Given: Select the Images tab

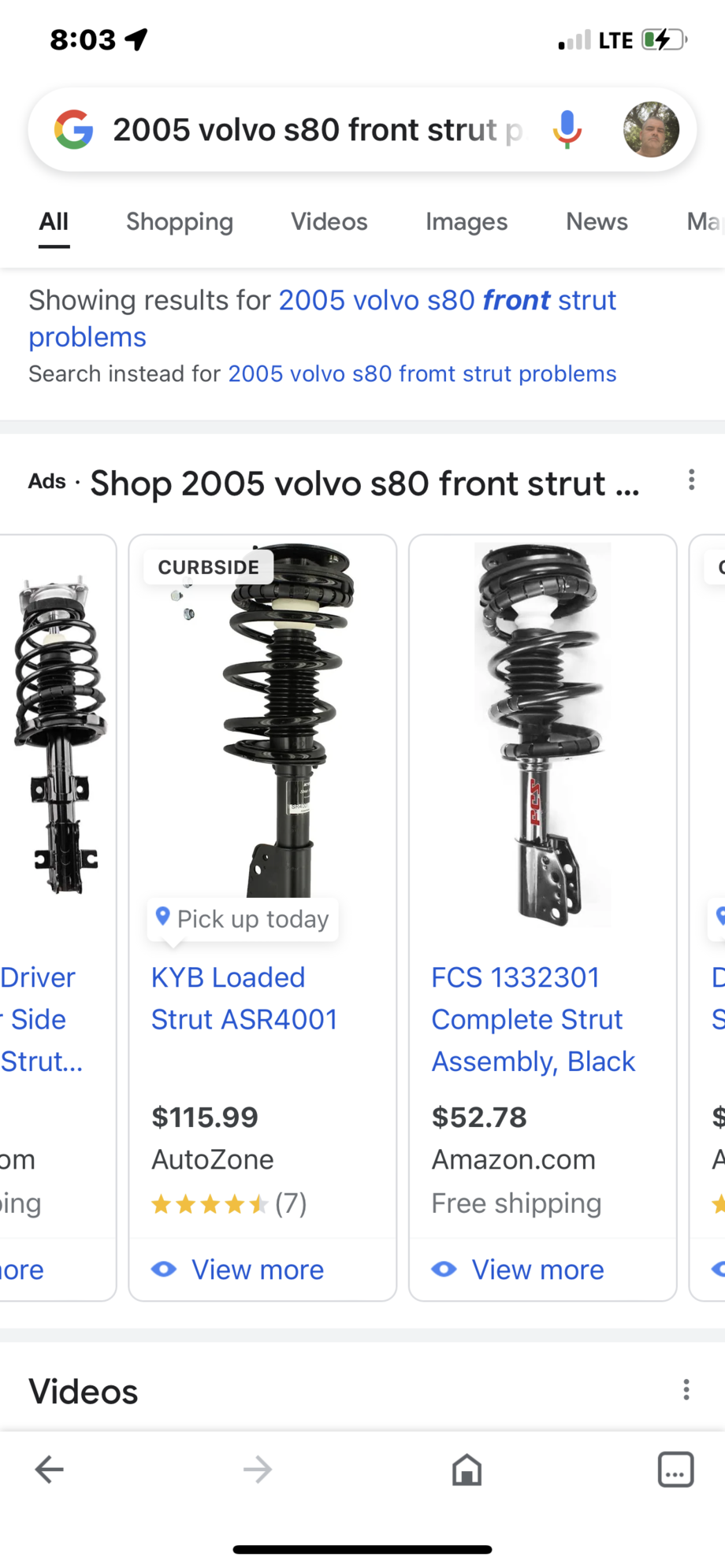Looking at the screenshot, I should coord(467,222).
